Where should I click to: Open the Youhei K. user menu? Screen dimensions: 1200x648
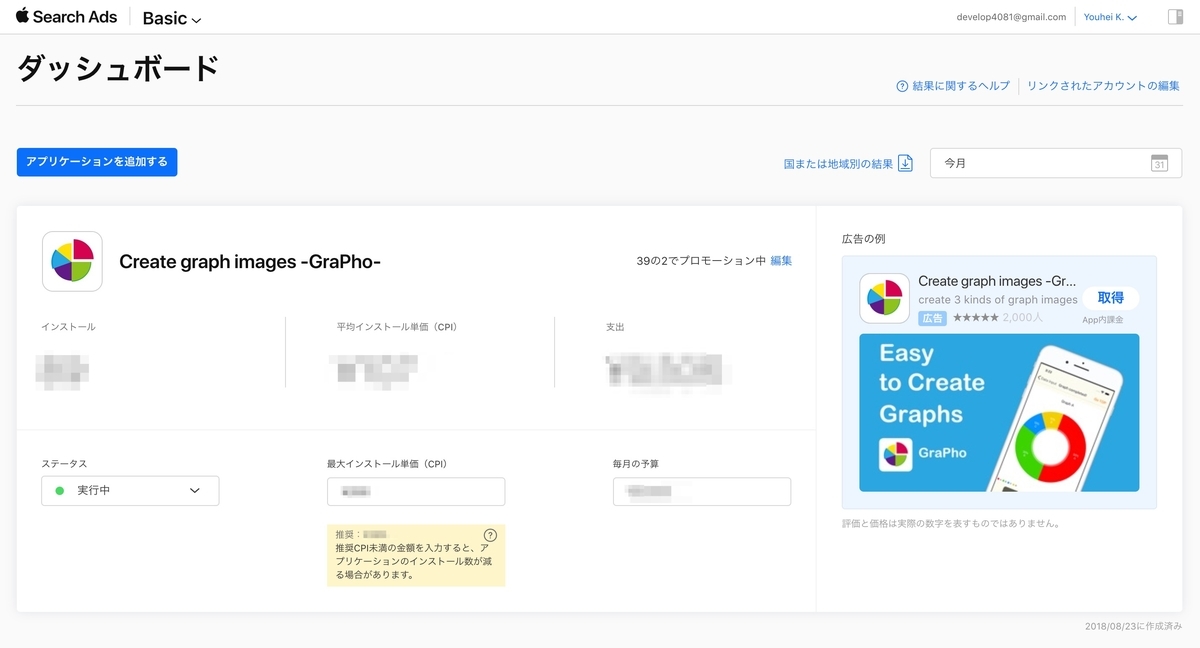coord(1110,17)
